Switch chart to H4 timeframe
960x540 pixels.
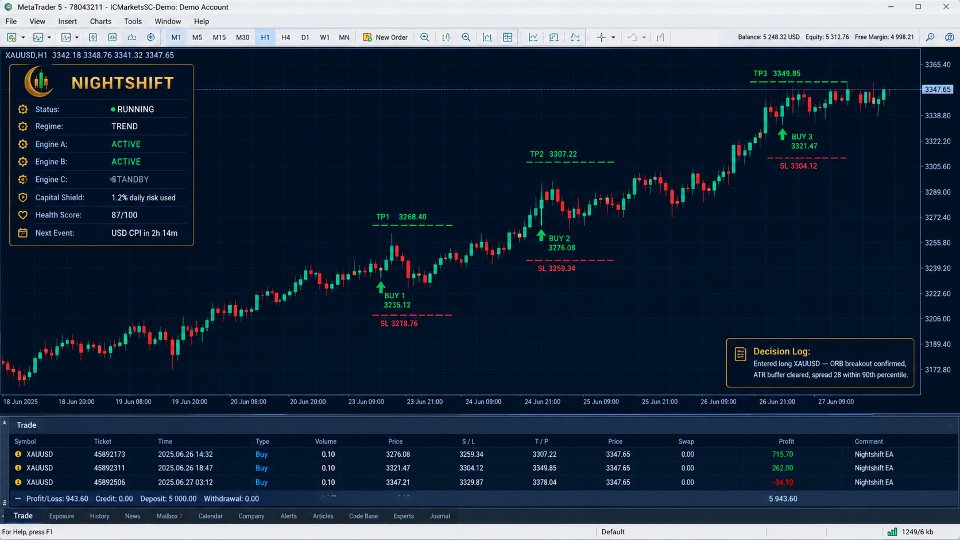tap(286, 37)
